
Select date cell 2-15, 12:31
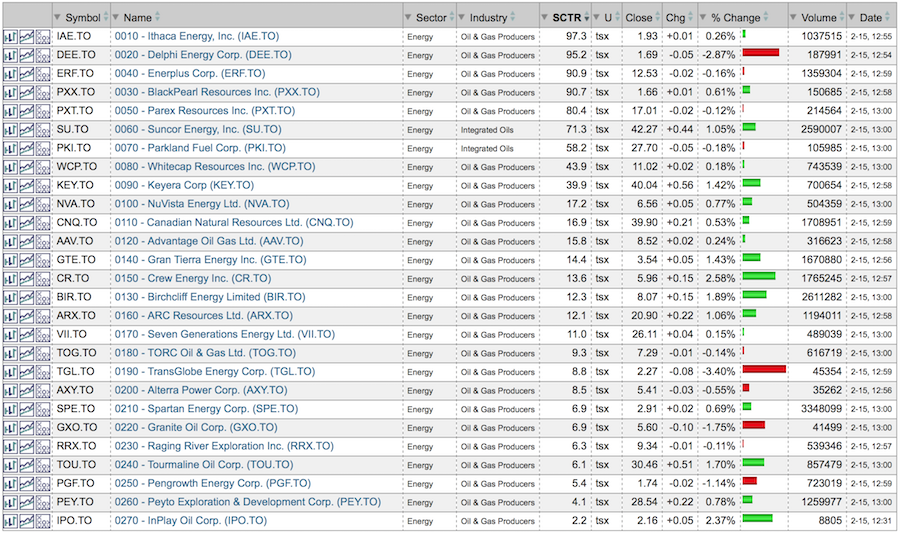(x=871, y=521)
